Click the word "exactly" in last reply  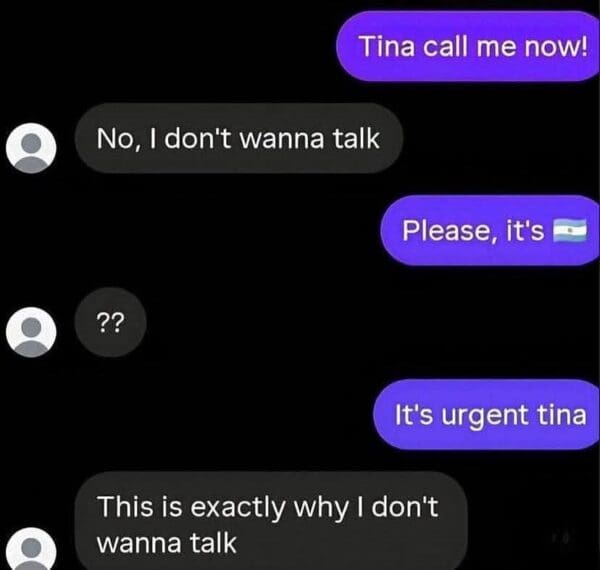tap(238, 508)
